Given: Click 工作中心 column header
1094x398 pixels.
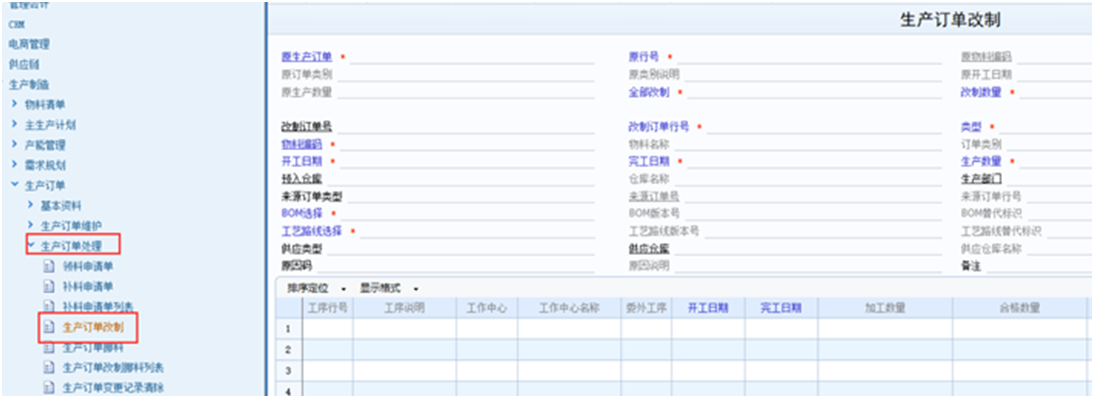Looking at the screenshot, I should (487, 307).
